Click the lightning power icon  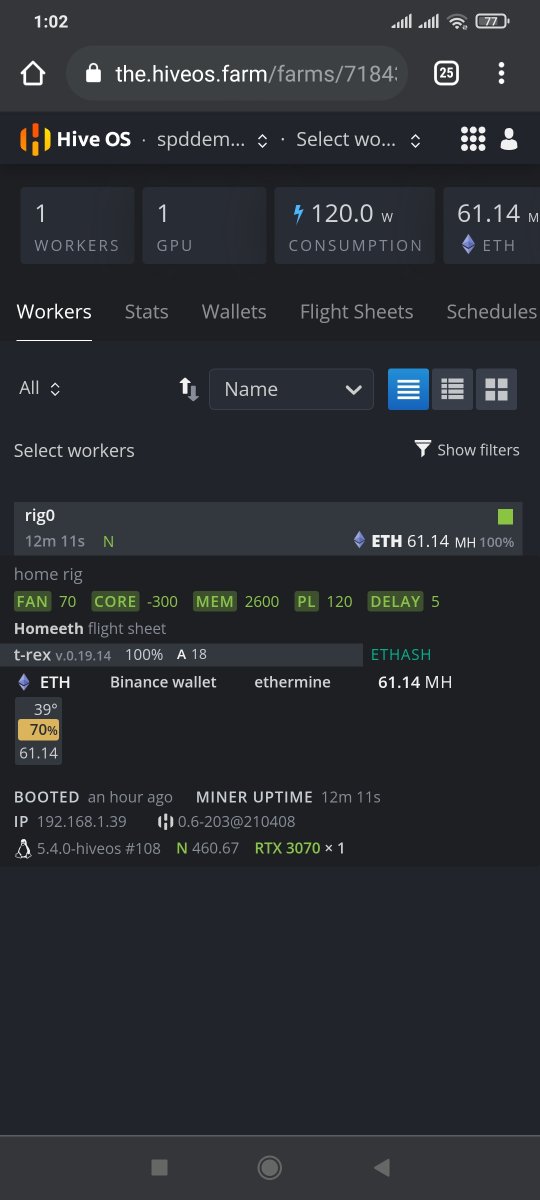(298, 213)
